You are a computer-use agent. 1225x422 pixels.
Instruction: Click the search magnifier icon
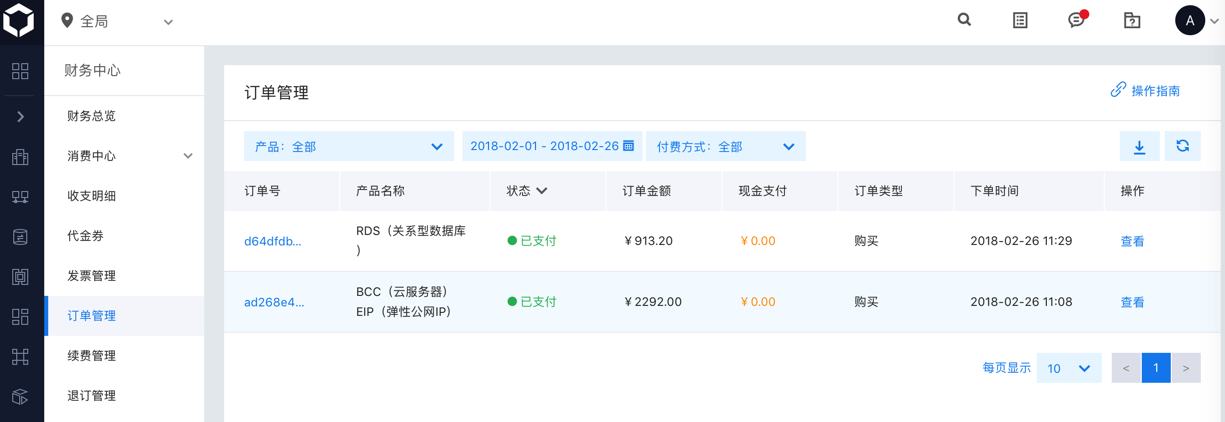(964, 20)
